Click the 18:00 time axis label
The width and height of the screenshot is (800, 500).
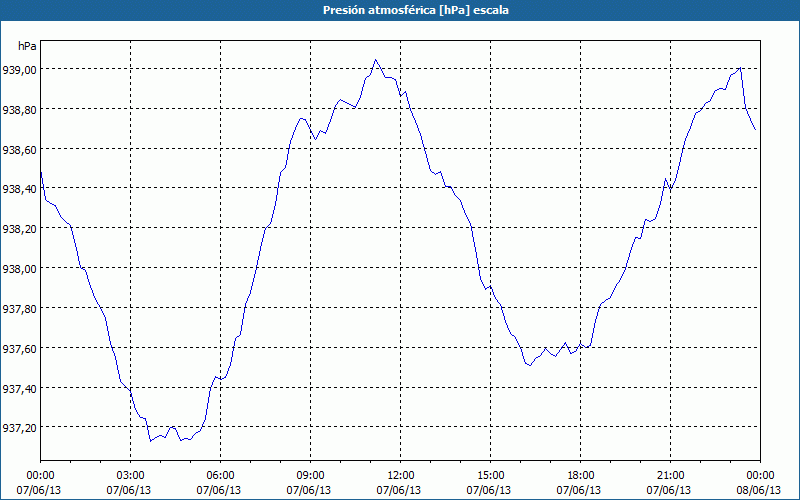pyautogui.click(x=581, y=476)
